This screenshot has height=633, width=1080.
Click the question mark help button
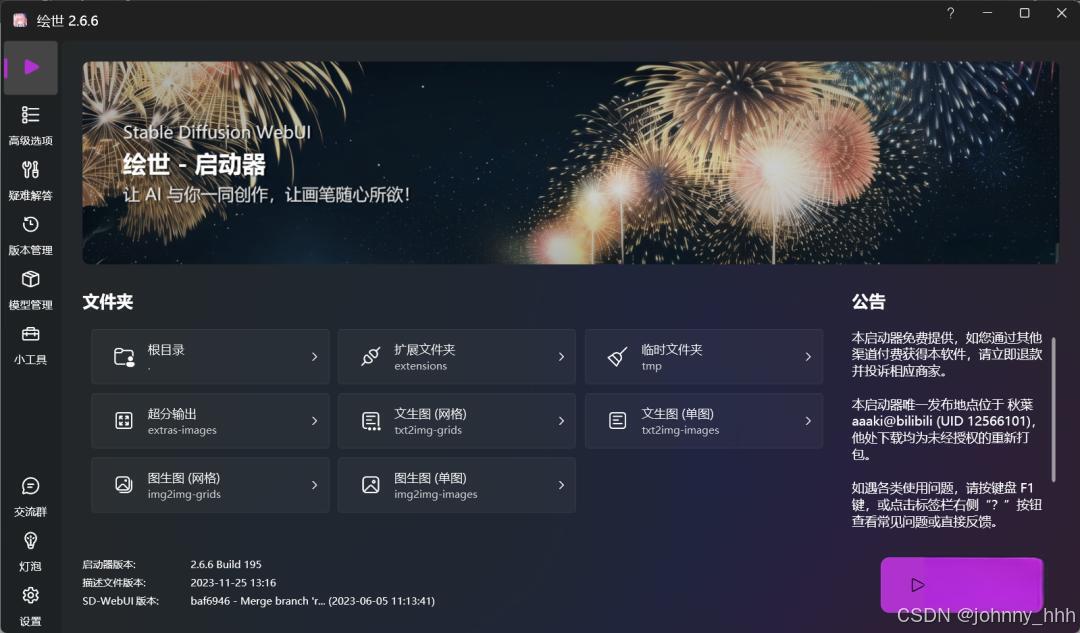pyautogui.click(x=951, y=13)
